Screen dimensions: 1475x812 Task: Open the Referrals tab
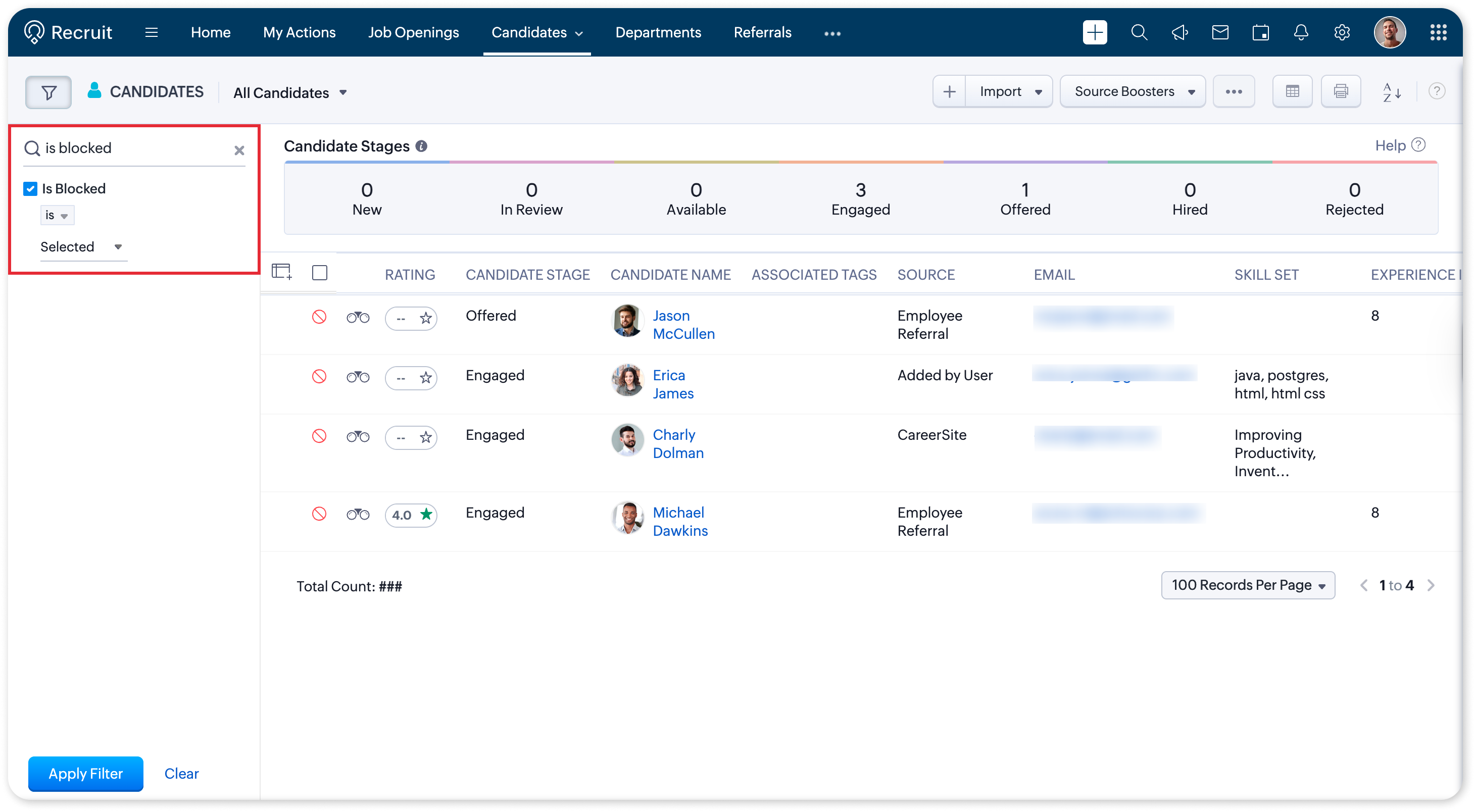coord(762,33)
